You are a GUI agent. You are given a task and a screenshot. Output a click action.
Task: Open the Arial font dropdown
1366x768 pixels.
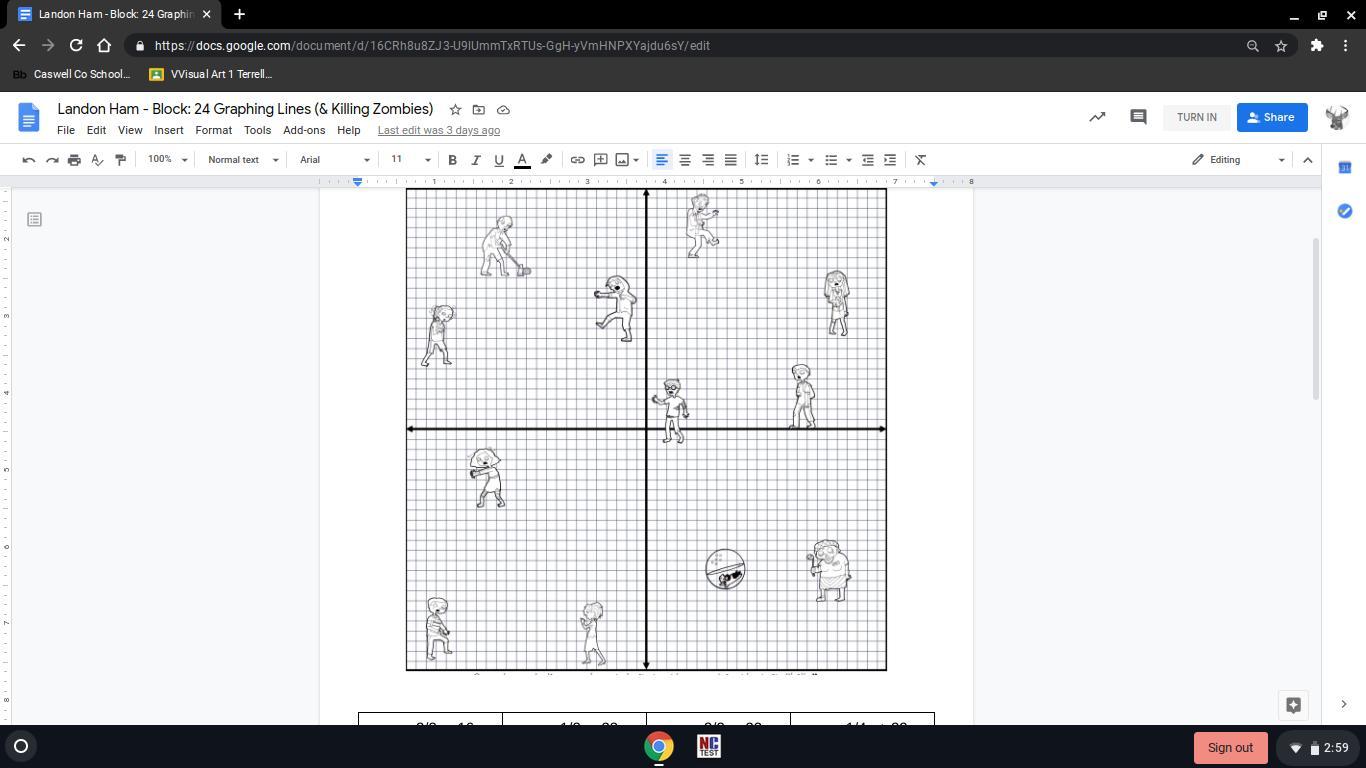(334, 160)
